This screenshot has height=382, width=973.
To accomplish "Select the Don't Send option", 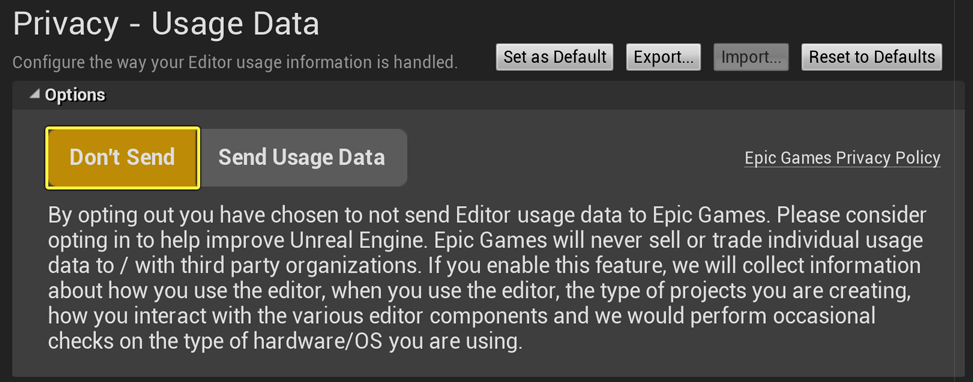I will [122, 158].
